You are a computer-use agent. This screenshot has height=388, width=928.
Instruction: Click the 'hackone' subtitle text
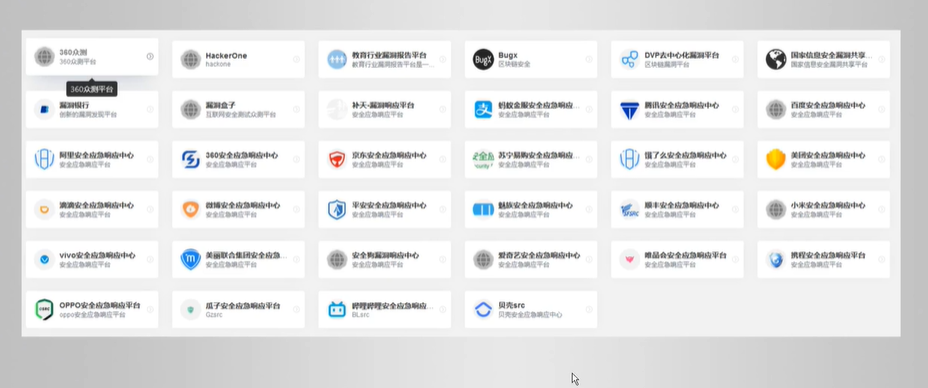point(217,64)
